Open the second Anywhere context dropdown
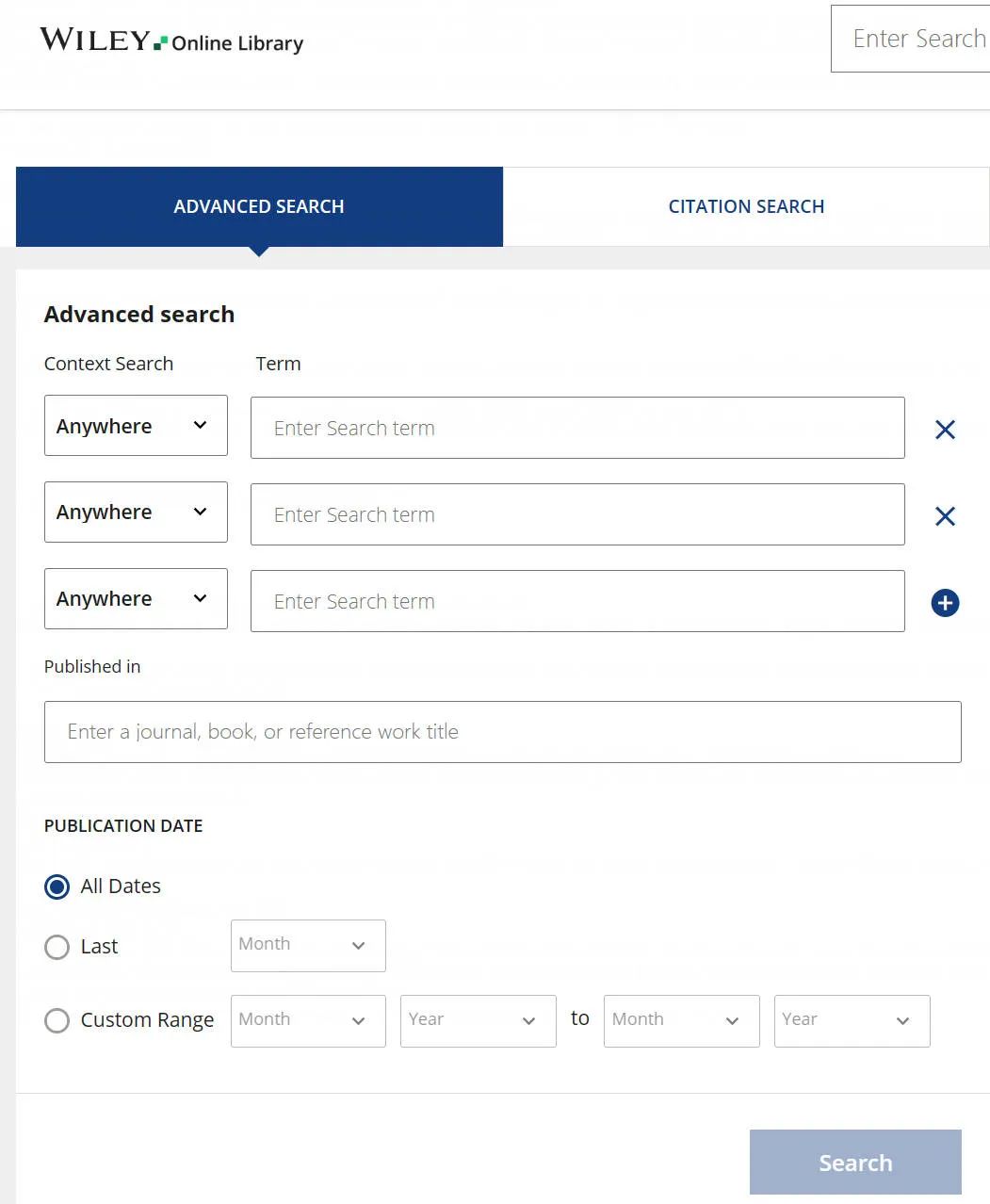The height and width of the screenshot is (1204, 990). coord(136,513)
